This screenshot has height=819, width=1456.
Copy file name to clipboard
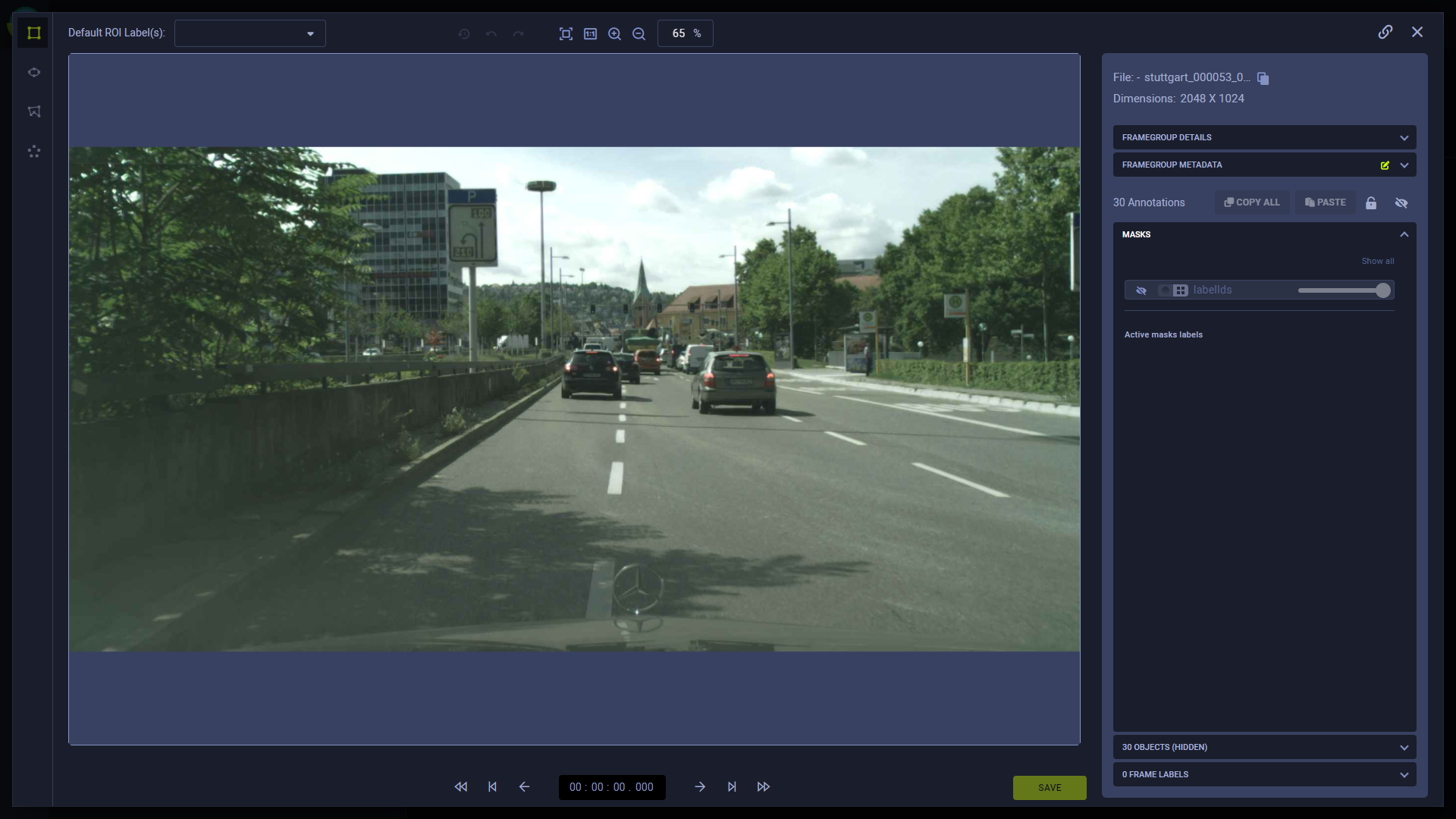tap(1263, 78)
